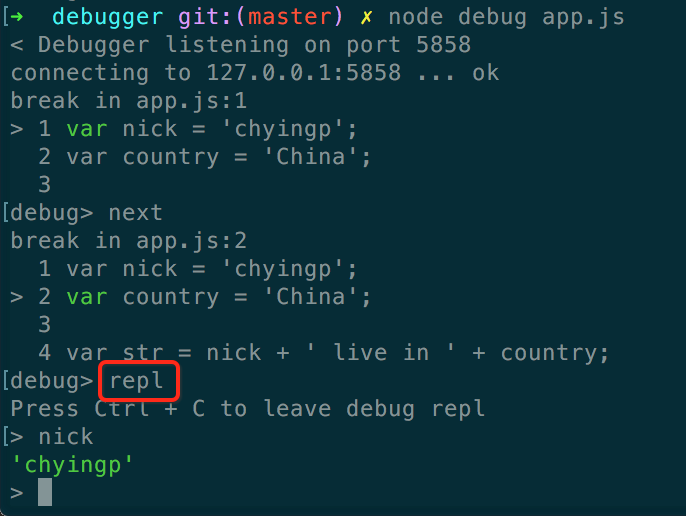Click 'break in app.js:1' text
686x516 pixels.
point(129,102)
